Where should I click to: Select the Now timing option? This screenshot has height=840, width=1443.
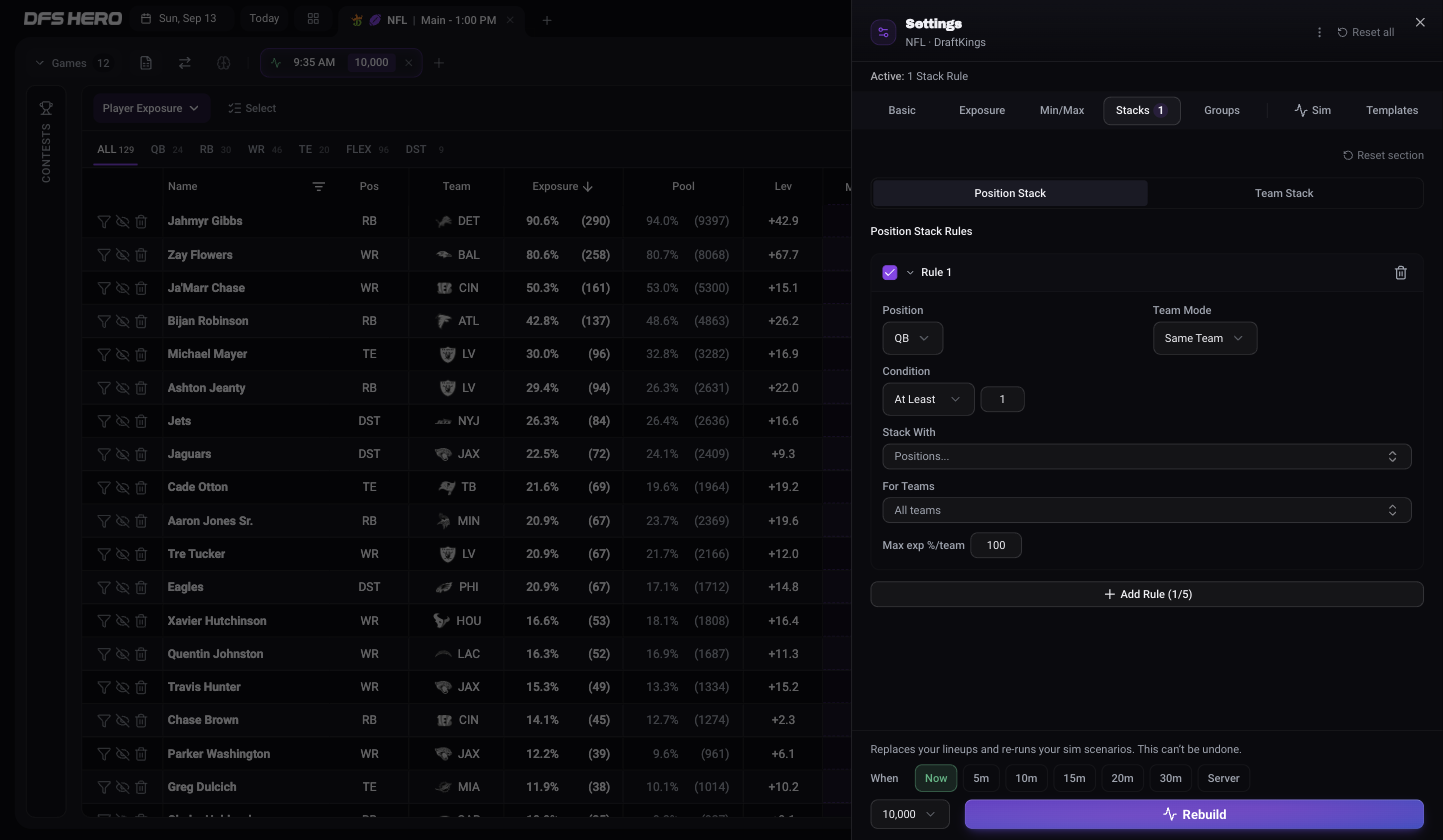pyautogui.click(x=936, y=778)
